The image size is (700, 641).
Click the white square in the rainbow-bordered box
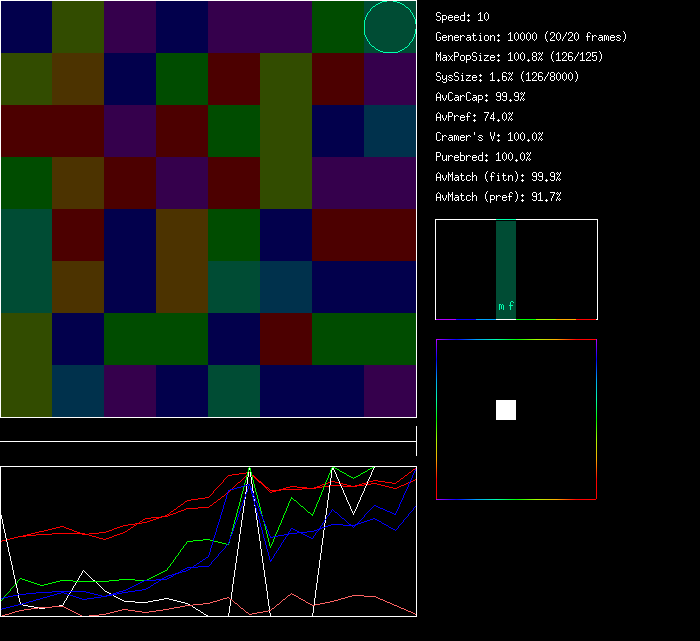[x=506, y=410]
